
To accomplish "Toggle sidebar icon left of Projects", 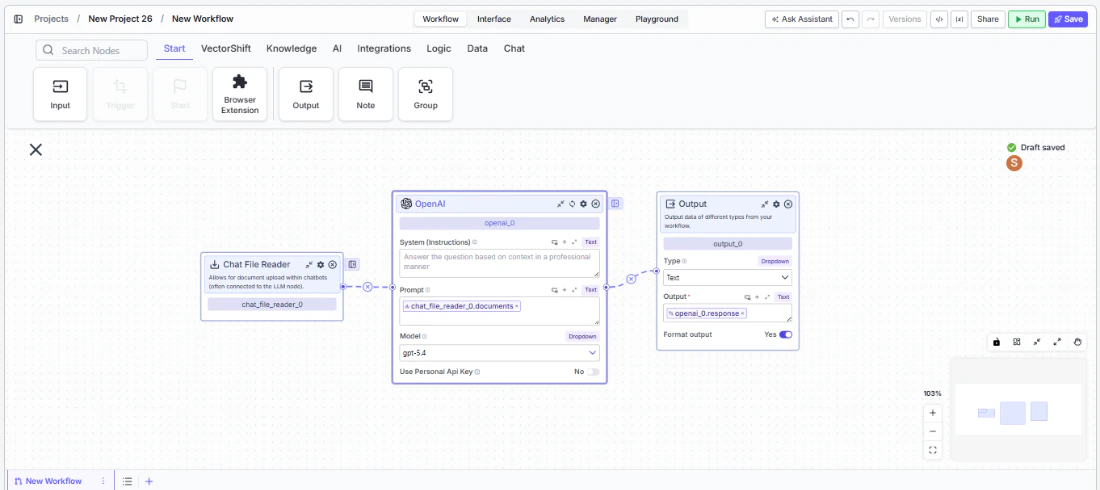I will (x=18, y=19).
